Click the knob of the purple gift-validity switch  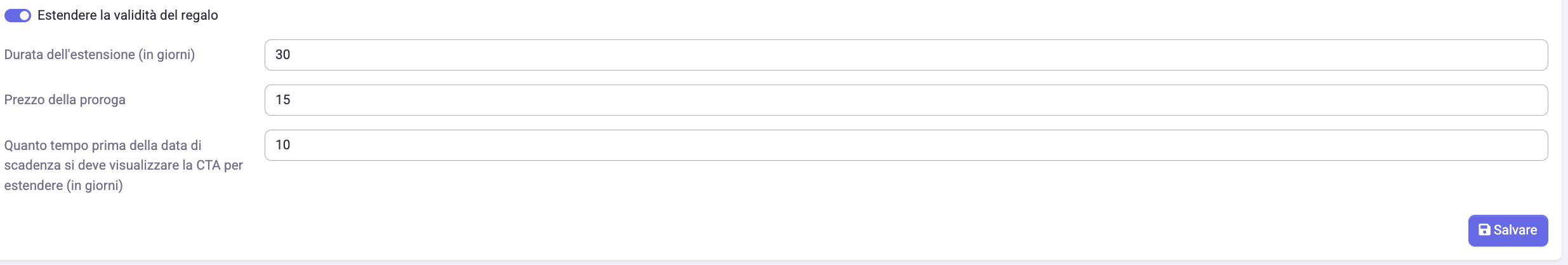pos(25,15)
